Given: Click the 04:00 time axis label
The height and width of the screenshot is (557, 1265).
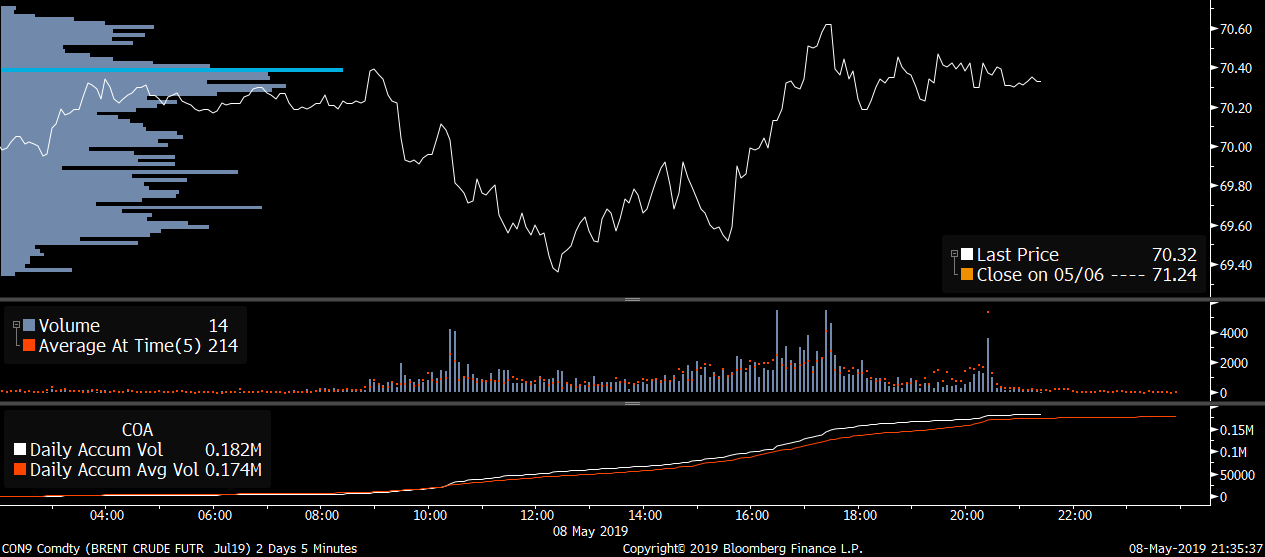Looking at the screenshot, I should pos(107,516).
